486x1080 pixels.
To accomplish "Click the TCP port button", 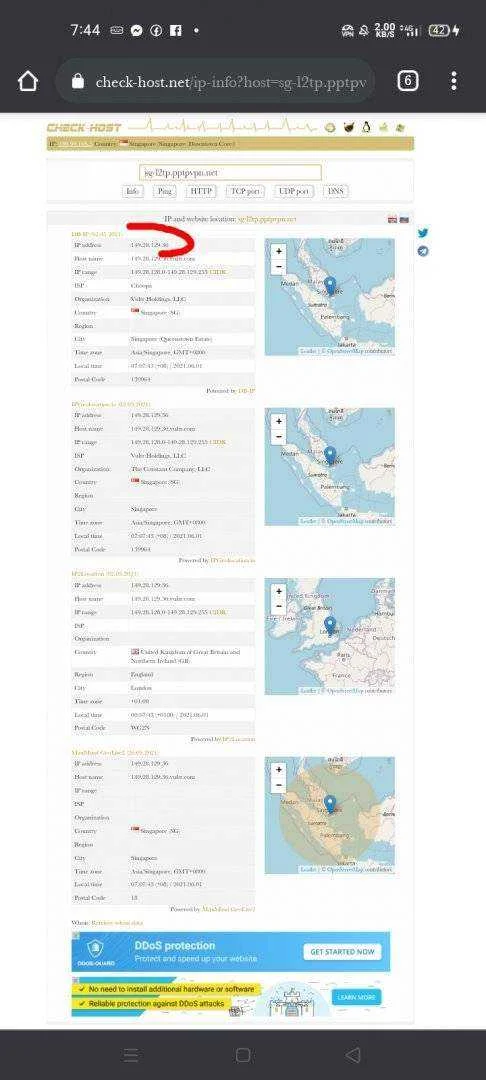I will (x=246, y=191).
